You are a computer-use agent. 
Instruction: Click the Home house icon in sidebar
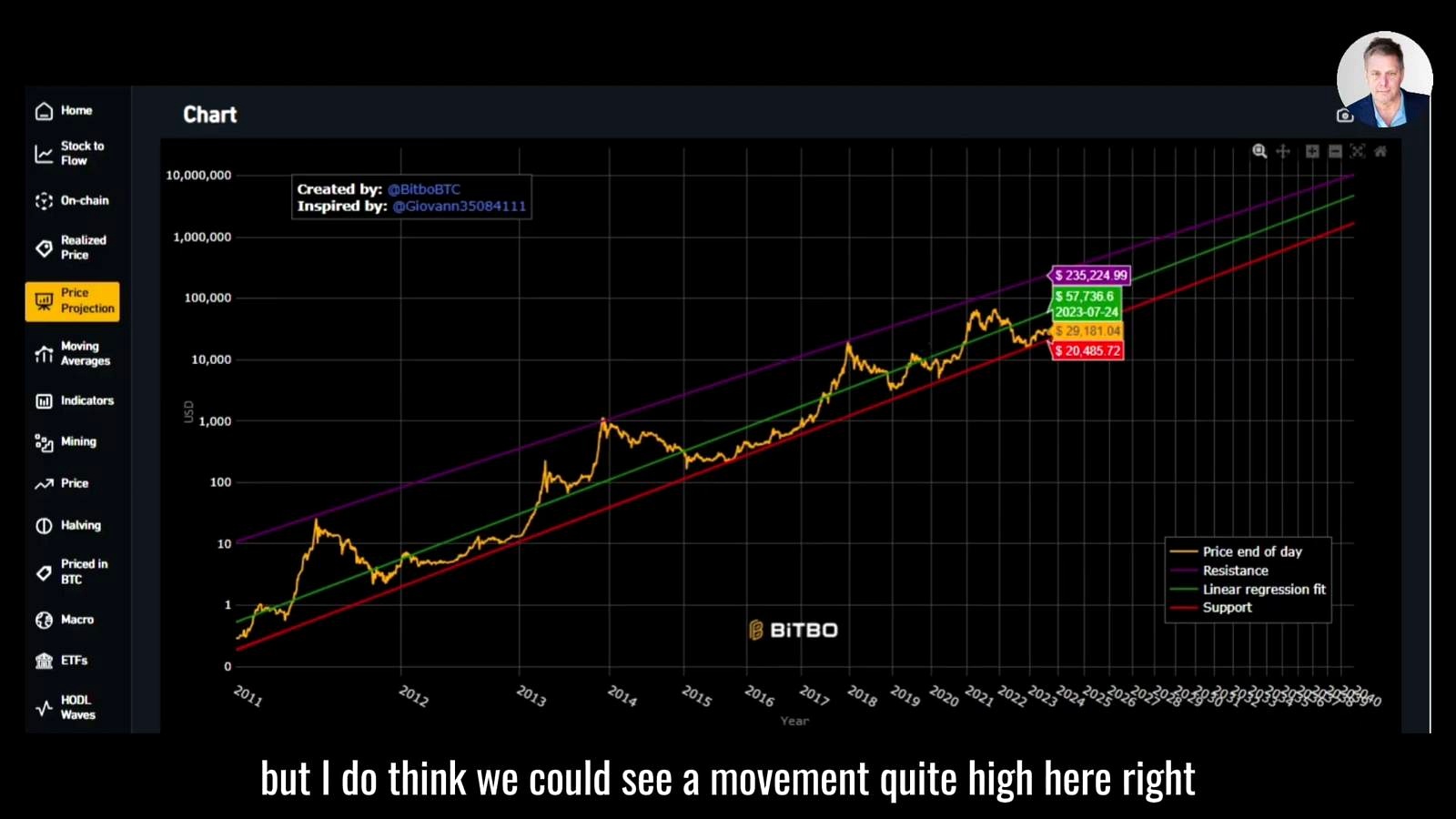pos(44,111)
